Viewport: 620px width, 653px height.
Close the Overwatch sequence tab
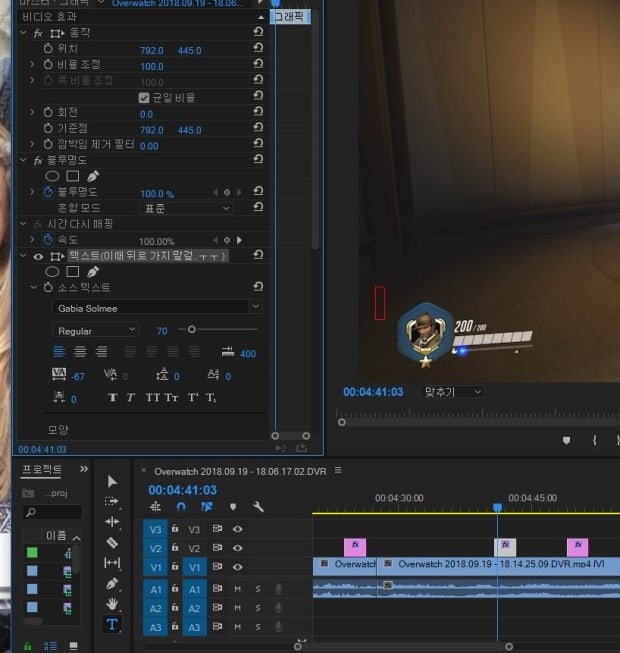[x=144, y=470]
